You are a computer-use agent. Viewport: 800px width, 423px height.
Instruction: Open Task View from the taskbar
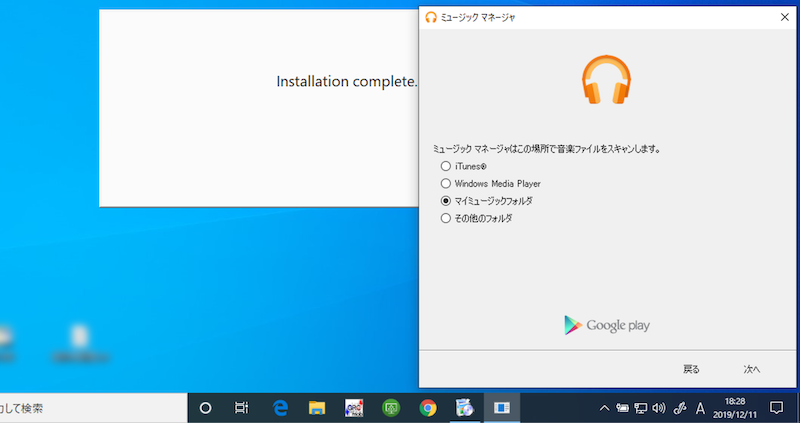(x=241, y=408)
